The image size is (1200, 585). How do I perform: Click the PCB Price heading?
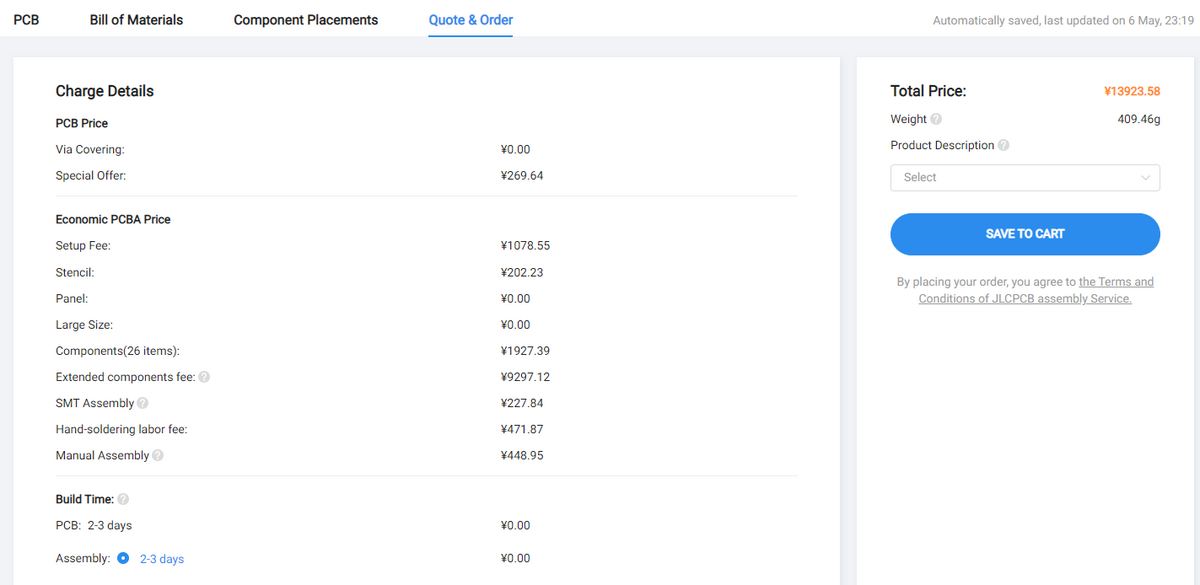[x=82, y=123]
